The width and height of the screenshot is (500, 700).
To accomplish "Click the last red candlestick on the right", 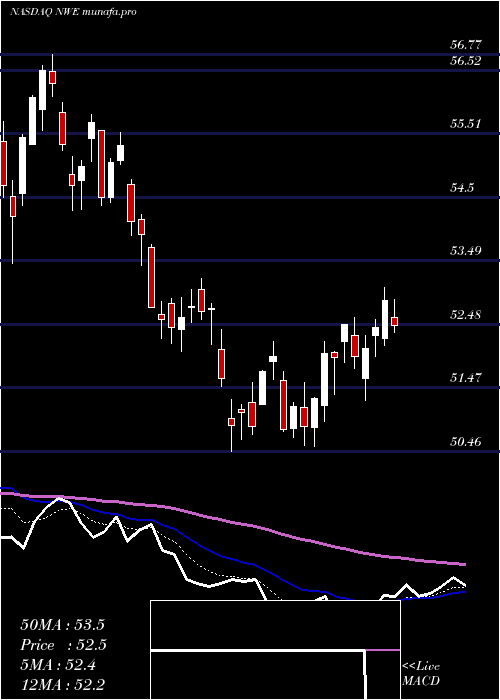I will point(395,321).
